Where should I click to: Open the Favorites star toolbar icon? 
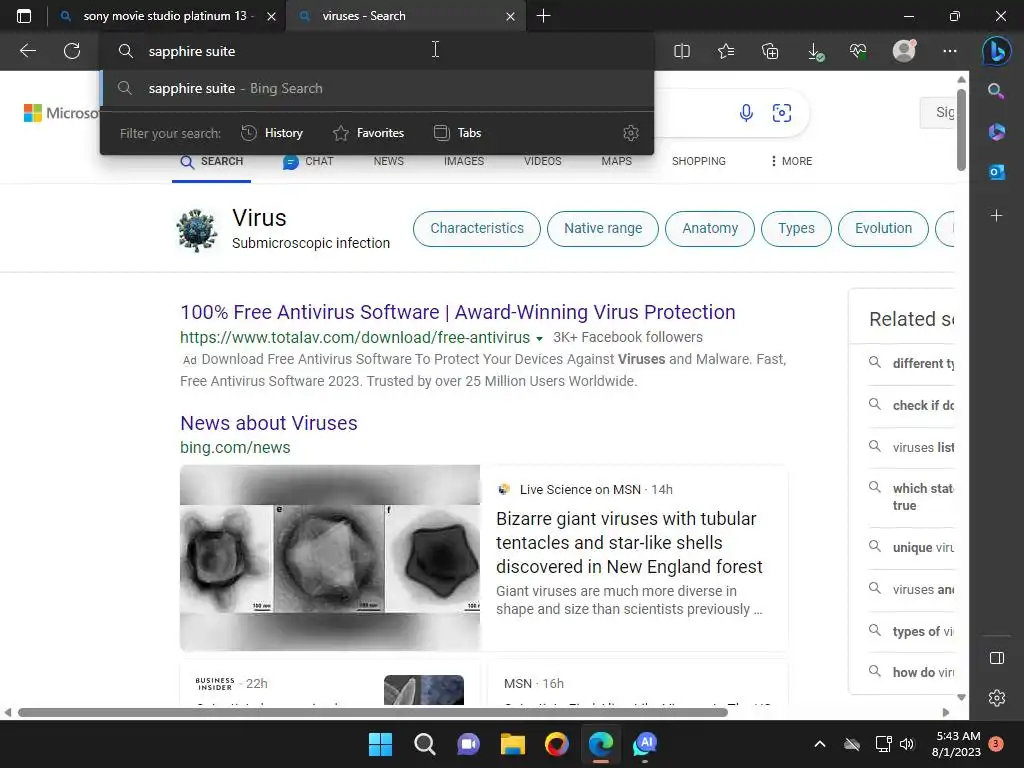click(726, 51)
